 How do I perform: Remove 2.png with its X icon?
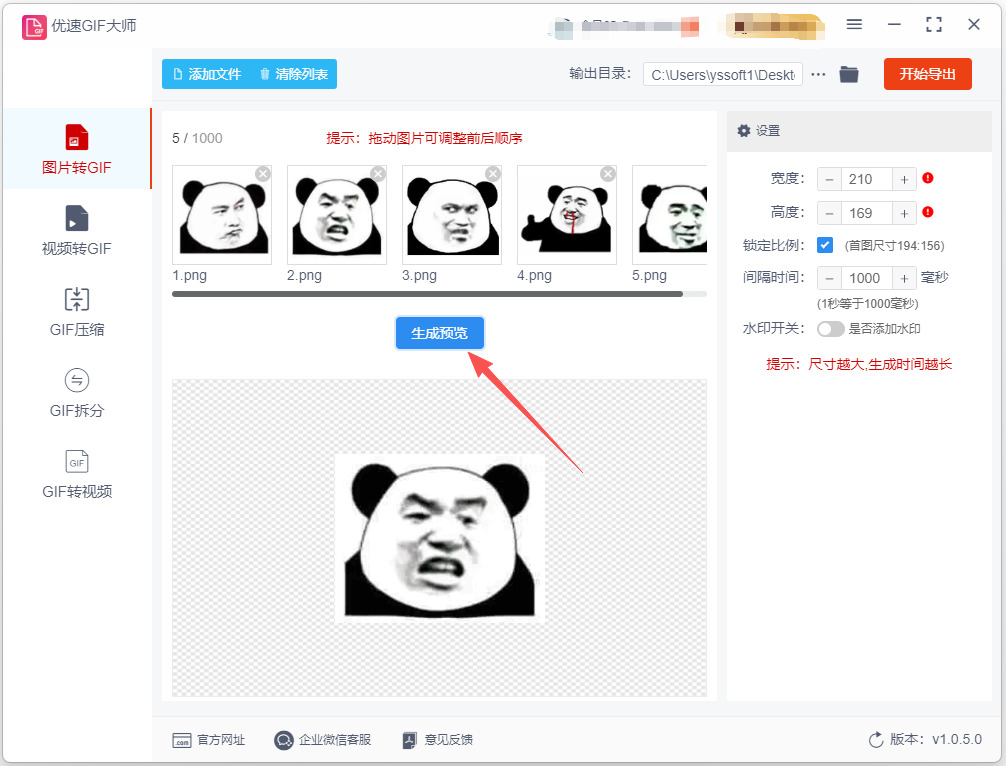coord(378,174)
